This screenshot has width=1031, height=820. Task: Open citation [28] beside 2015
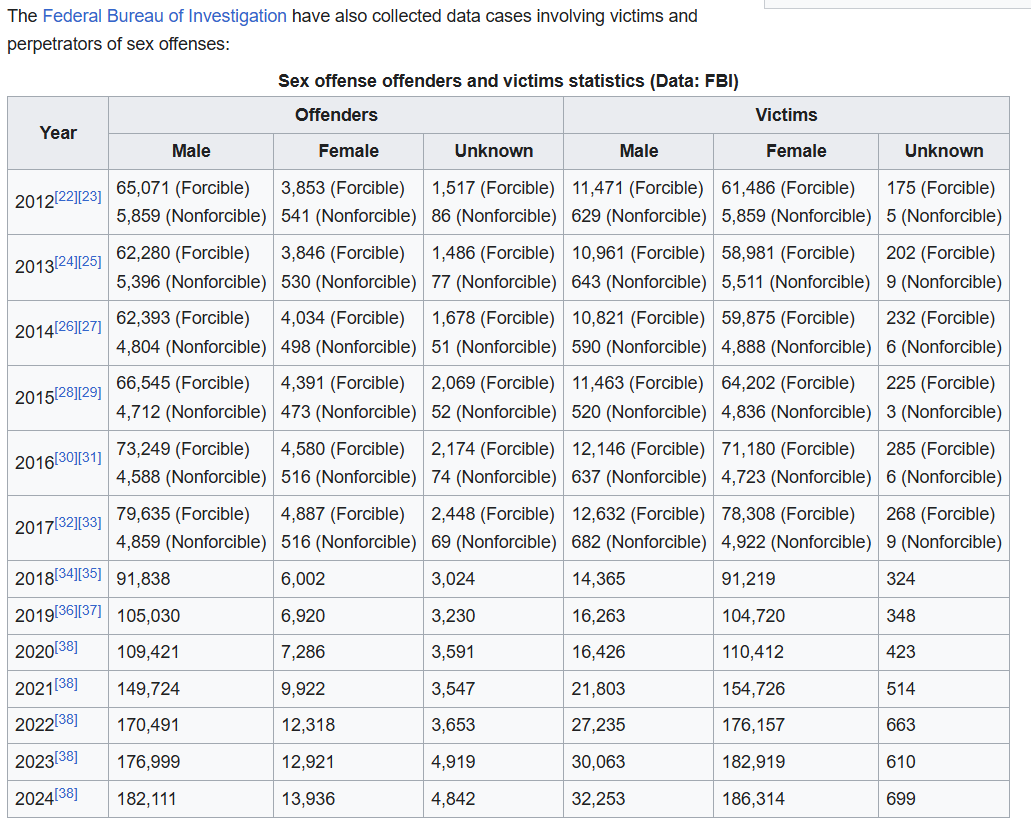point(66,392)
